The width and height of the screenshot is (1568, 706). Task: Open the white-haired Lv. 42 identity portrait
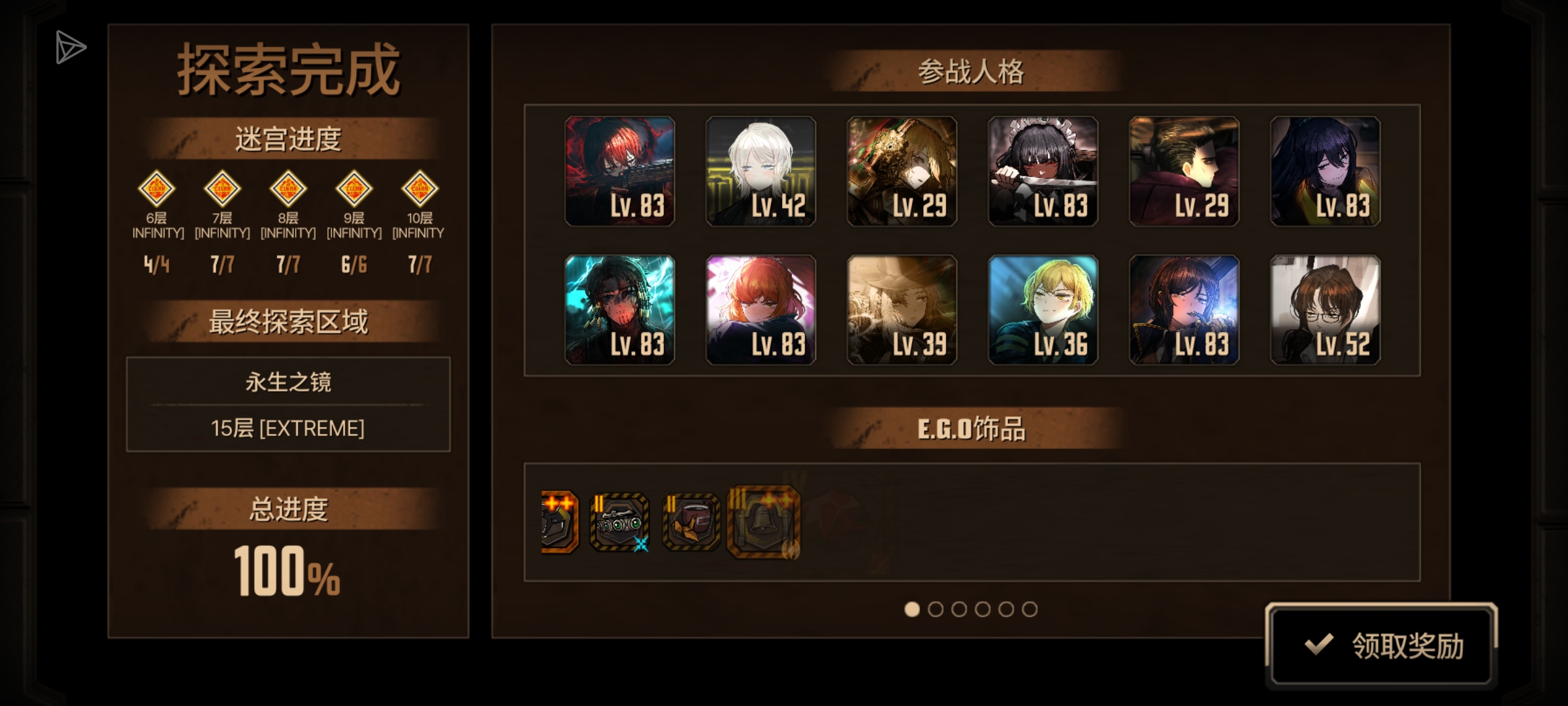[x=761, y=171]
